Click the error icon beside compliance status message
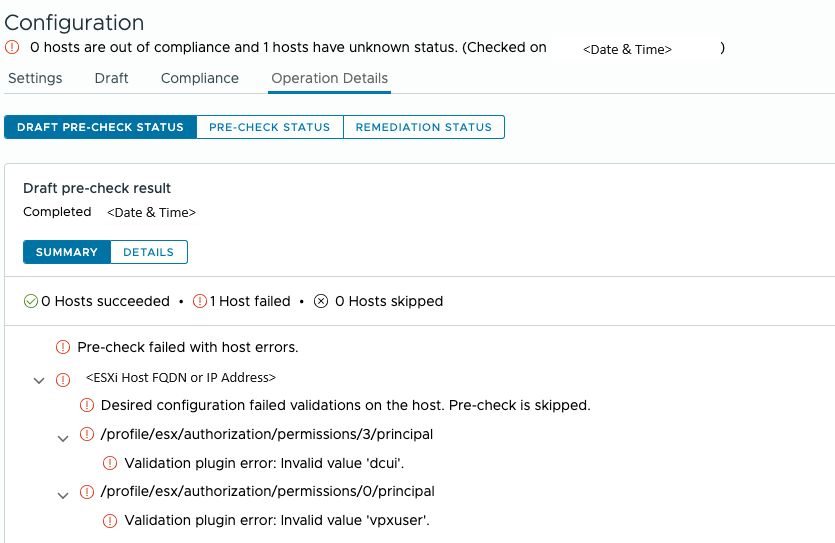 click(x=12, y=47)
